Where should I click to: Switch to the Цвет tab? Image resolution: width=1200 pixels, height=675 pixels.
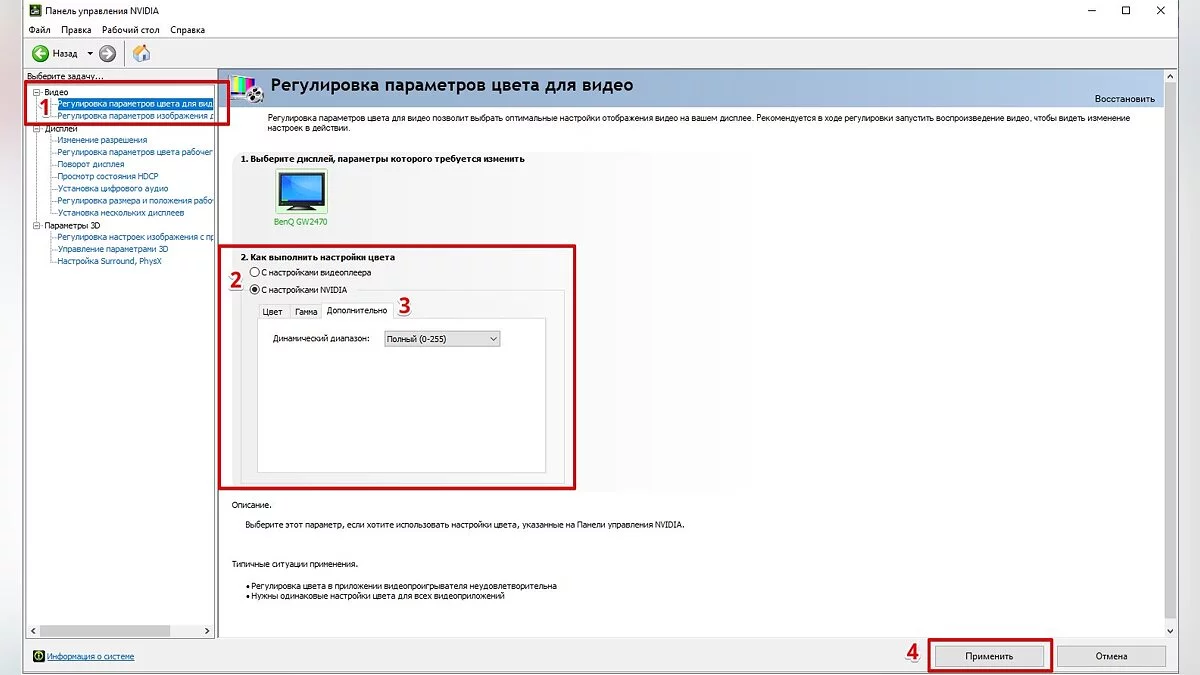pos(272,311)
